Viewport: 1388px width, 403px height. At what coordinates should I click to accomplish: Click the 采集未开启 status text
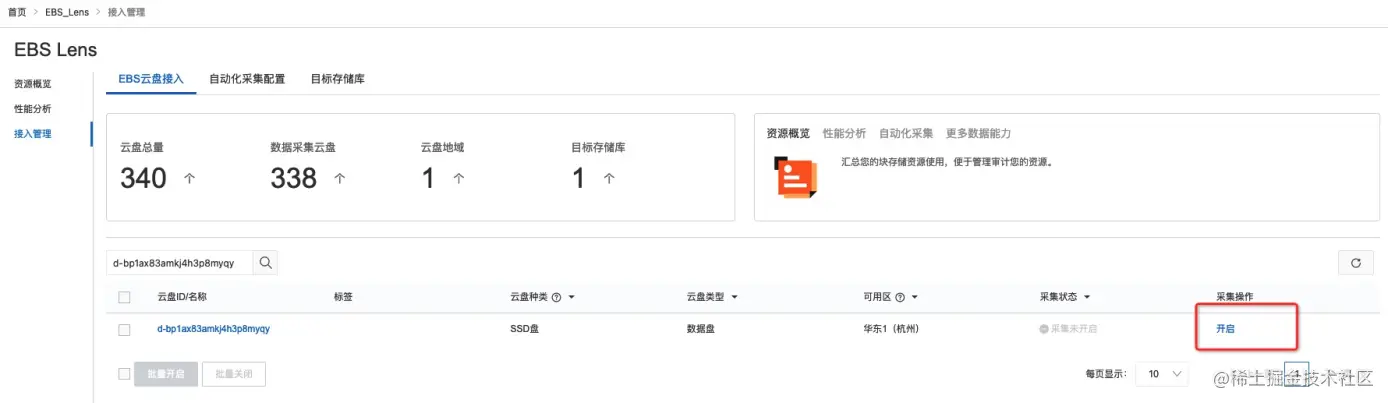coord(1073,329)
